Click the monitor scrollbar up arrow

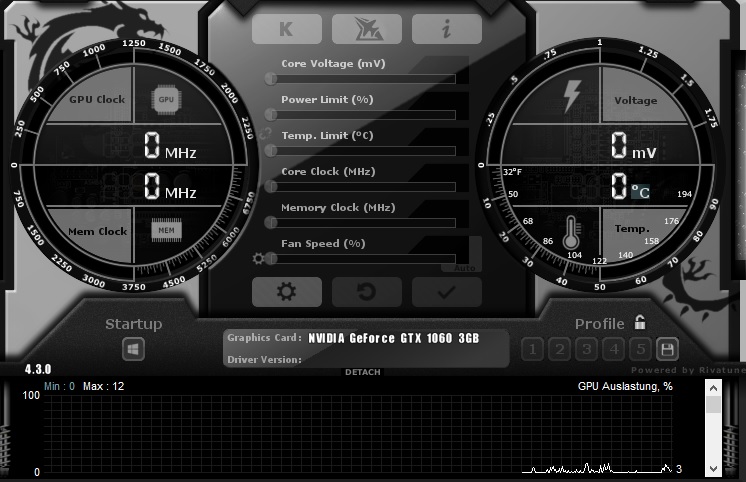point(713,388)
